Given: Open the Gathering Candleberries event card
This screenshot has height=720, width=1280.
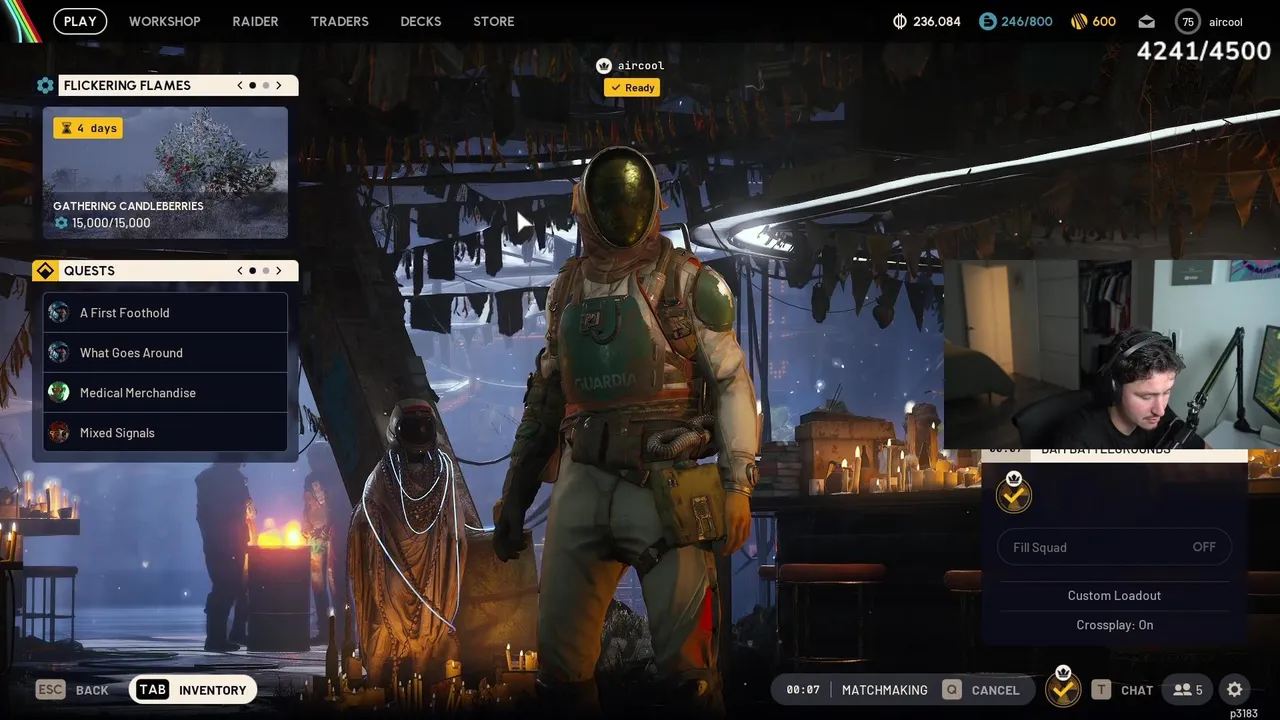Looking at the screenshot, I should click(x=165, y=173).
